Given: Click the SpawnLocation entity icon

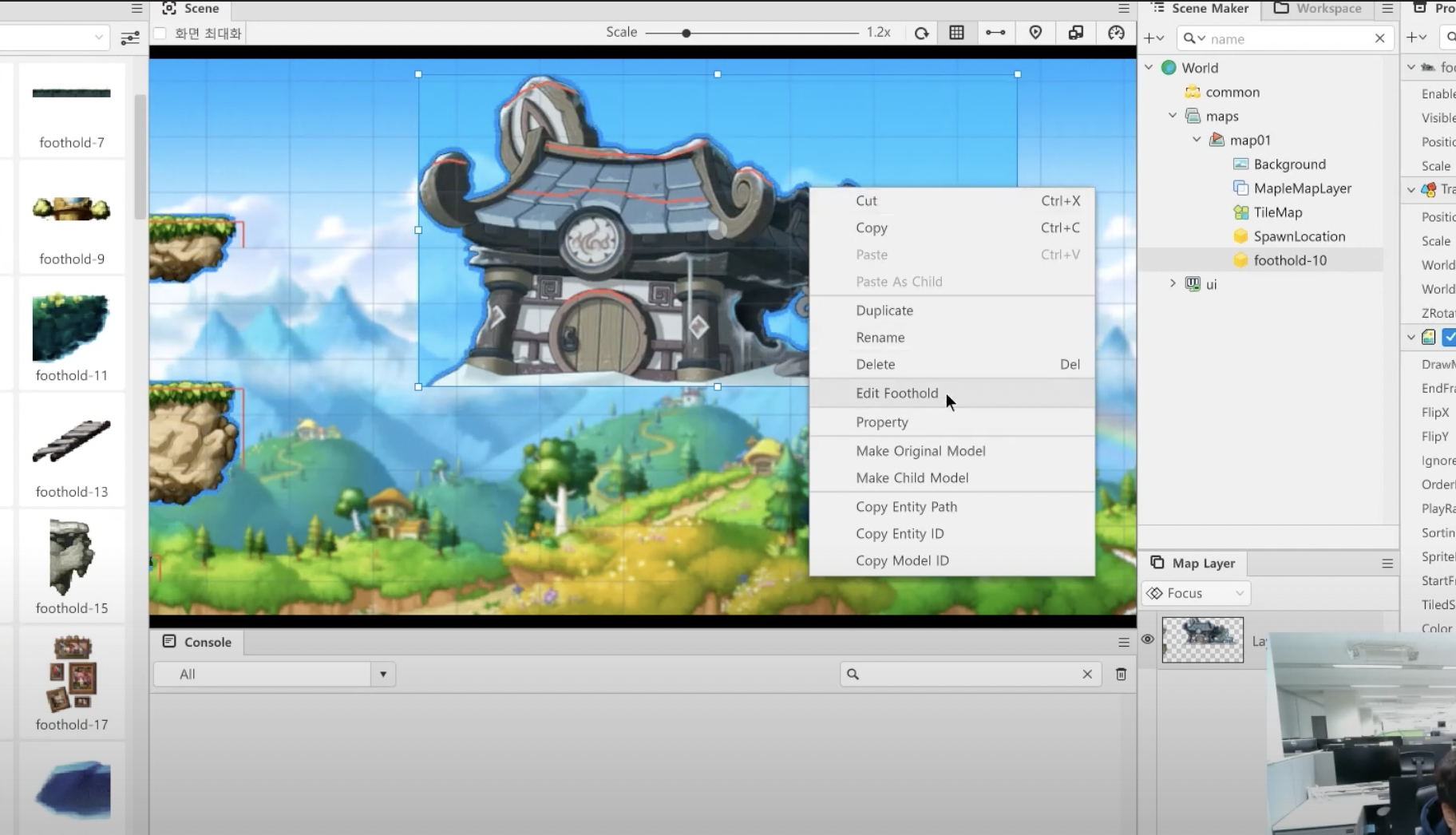Looking at the screenshot, I should point(1240,236).
